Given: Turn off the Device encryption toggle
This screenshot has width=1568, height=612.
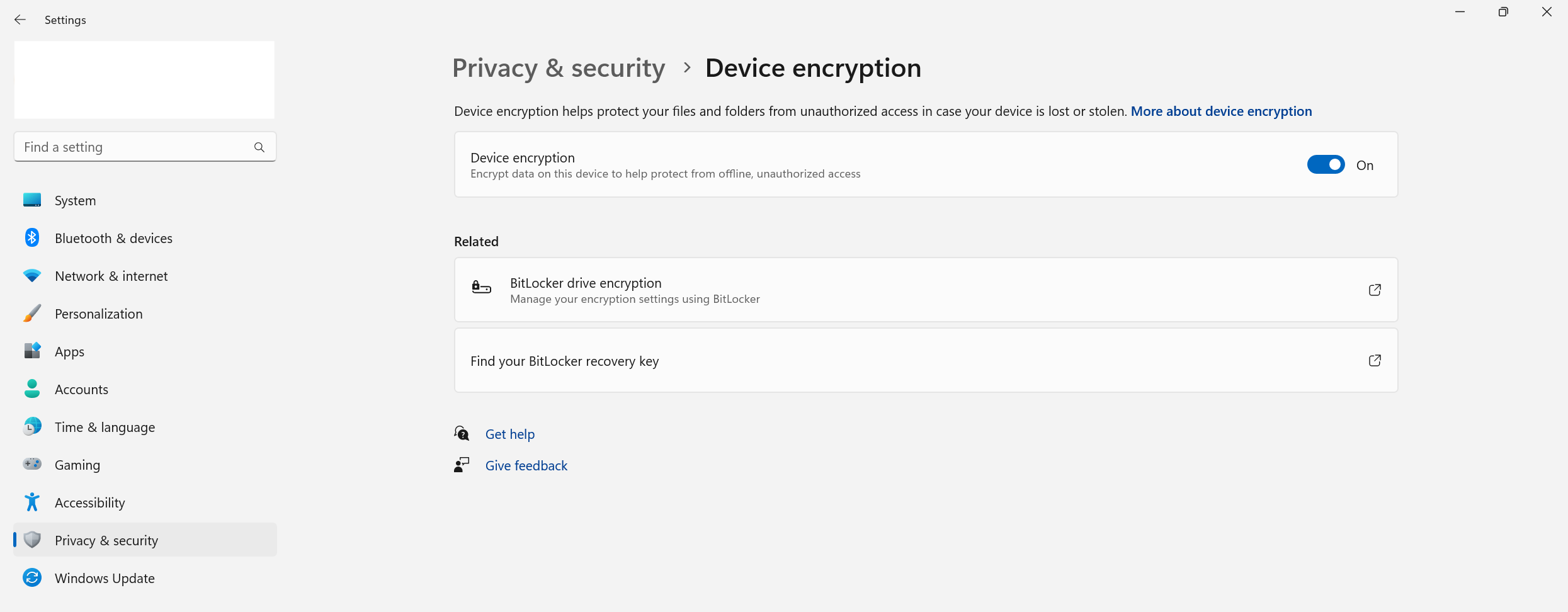Looking at the screenshot, I should [x=1326, y=165].
